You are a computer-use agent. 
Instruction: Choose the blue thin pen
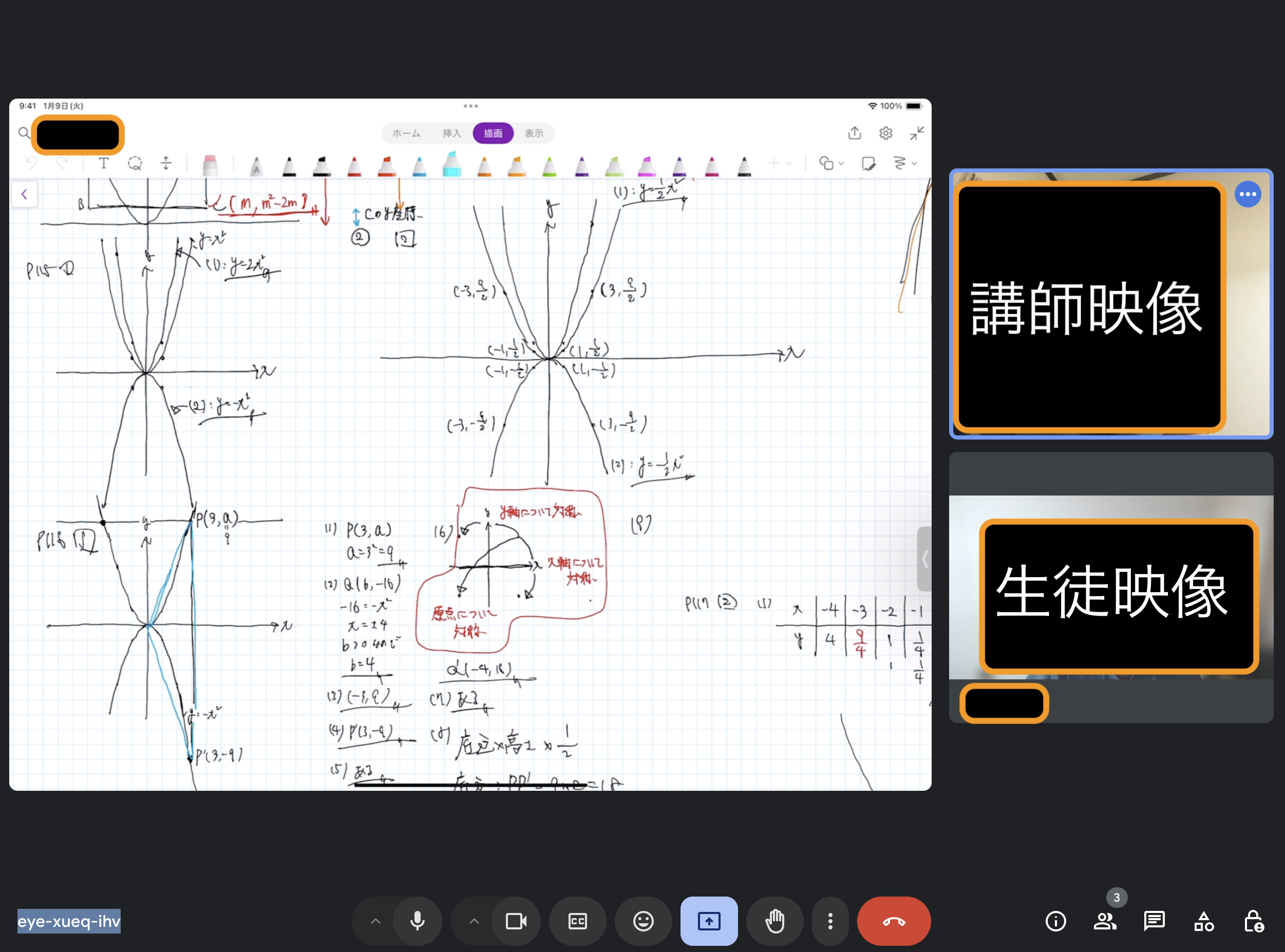pos(420,166)
